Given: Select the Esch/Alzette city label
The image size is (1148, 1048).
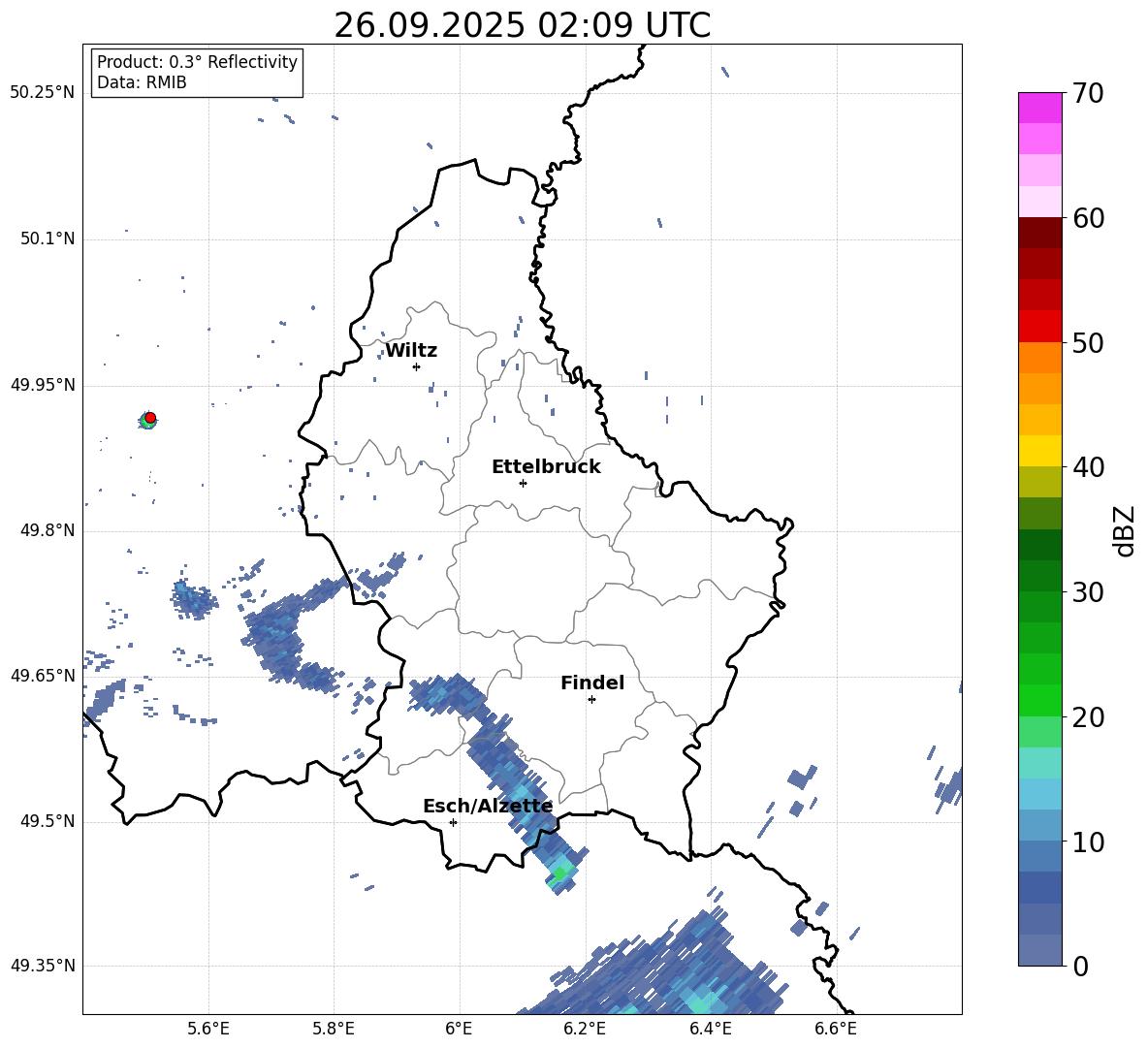Looking at the screenshot, I should [x=488, y=806].
